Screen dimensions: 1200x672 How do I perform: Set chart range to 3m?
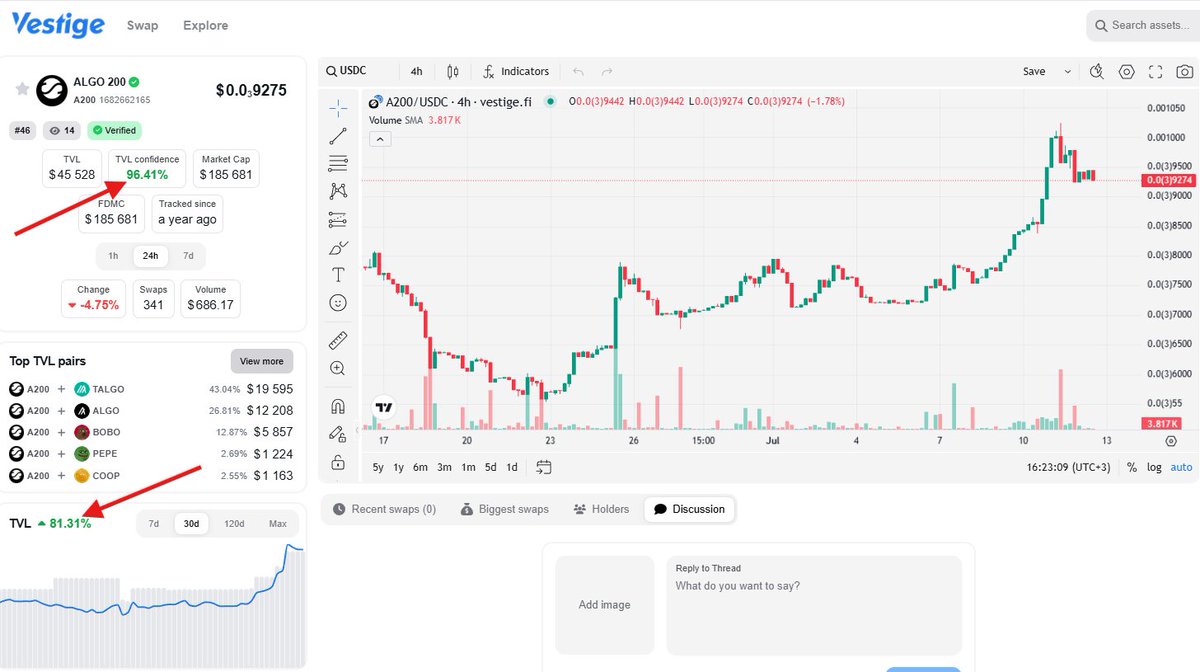click(x=444, y=467)
